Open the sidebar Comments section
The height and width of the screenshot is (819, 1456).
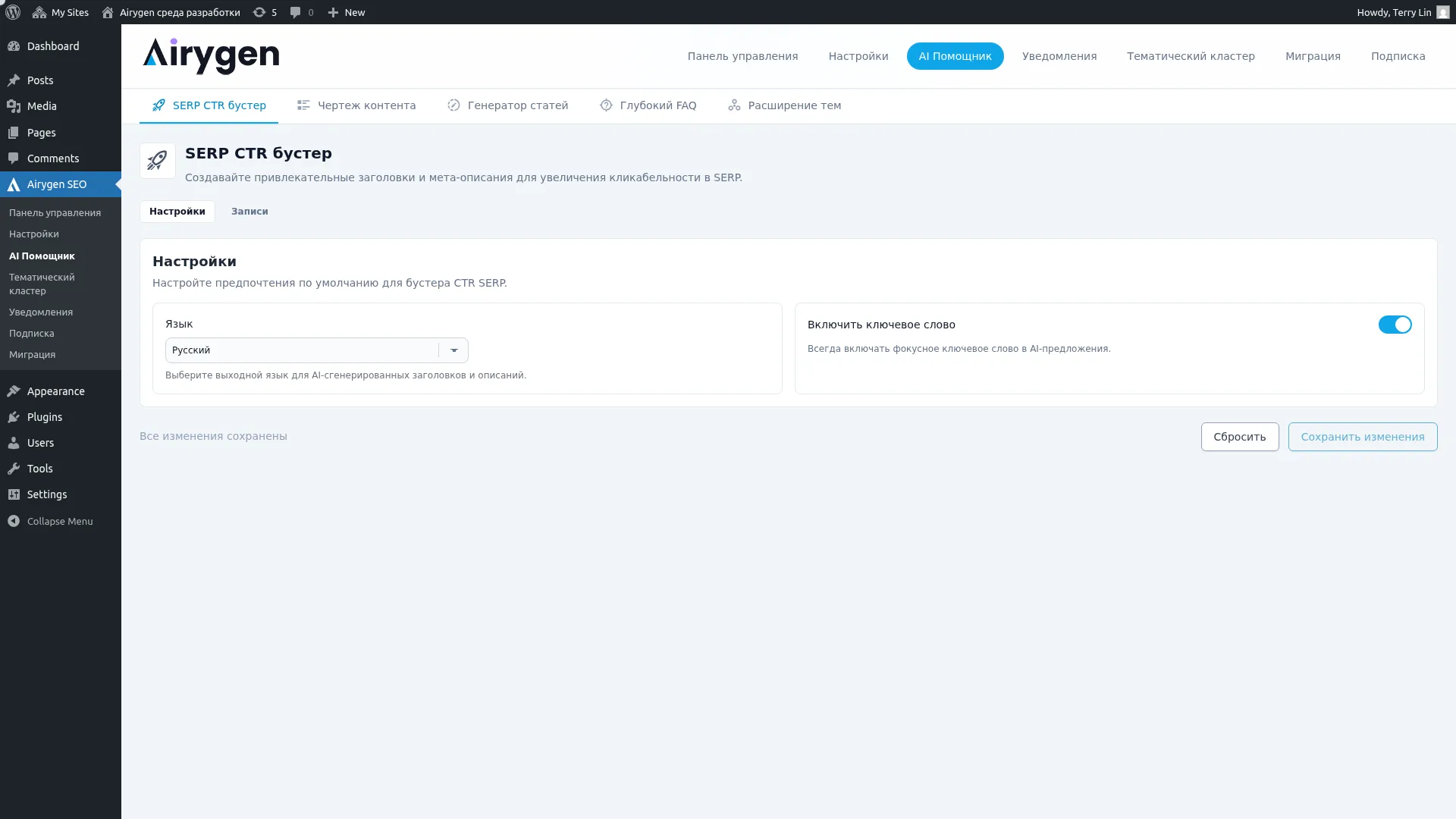click(61, 158)
